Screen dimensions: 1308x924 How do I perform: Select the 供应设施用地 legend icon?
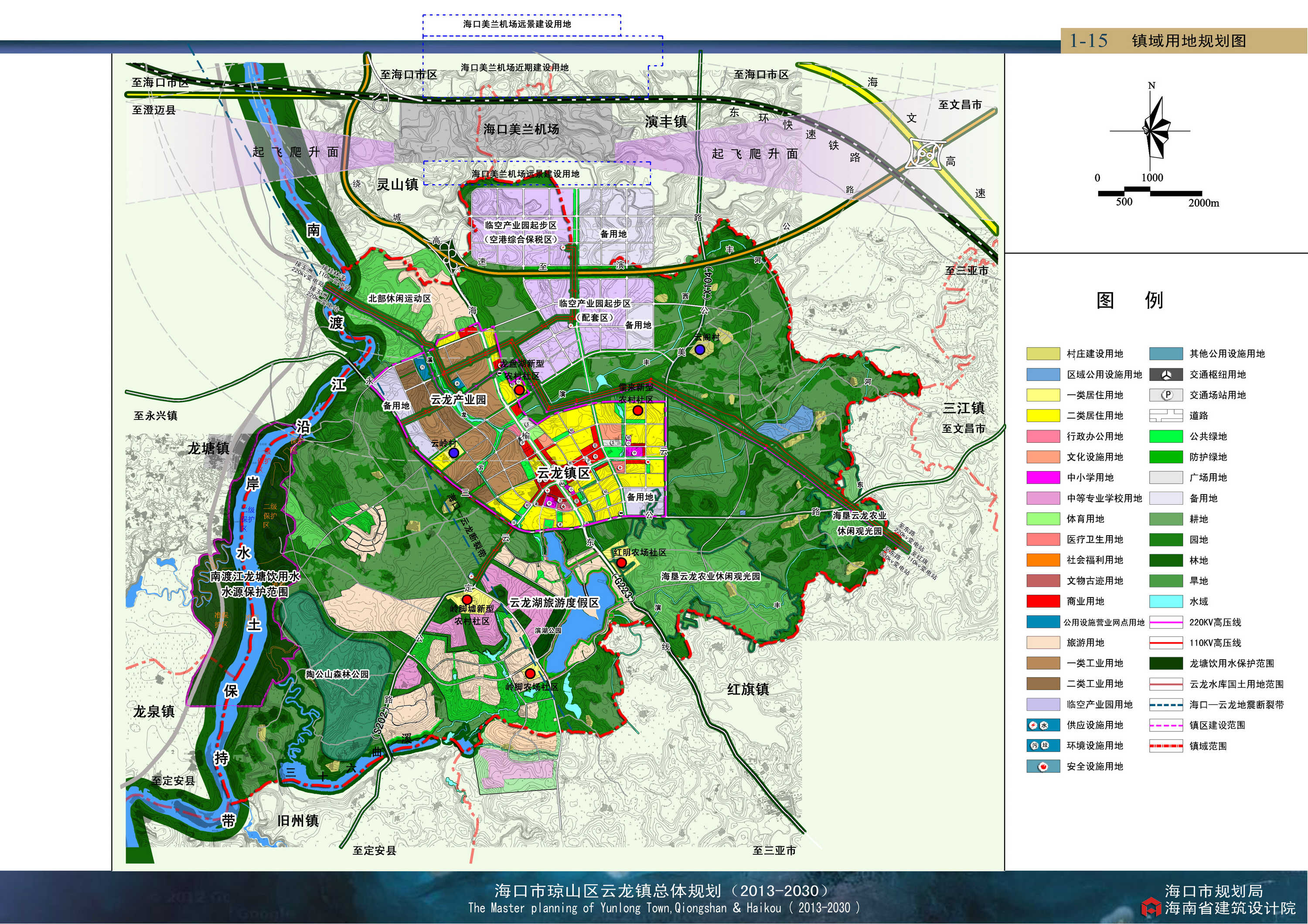coord(1043,725)
